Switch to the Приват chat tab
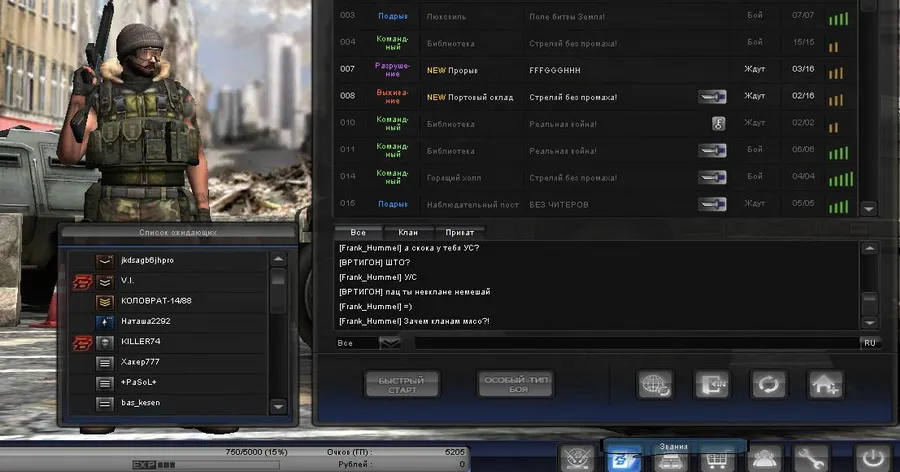 (460, 233)
